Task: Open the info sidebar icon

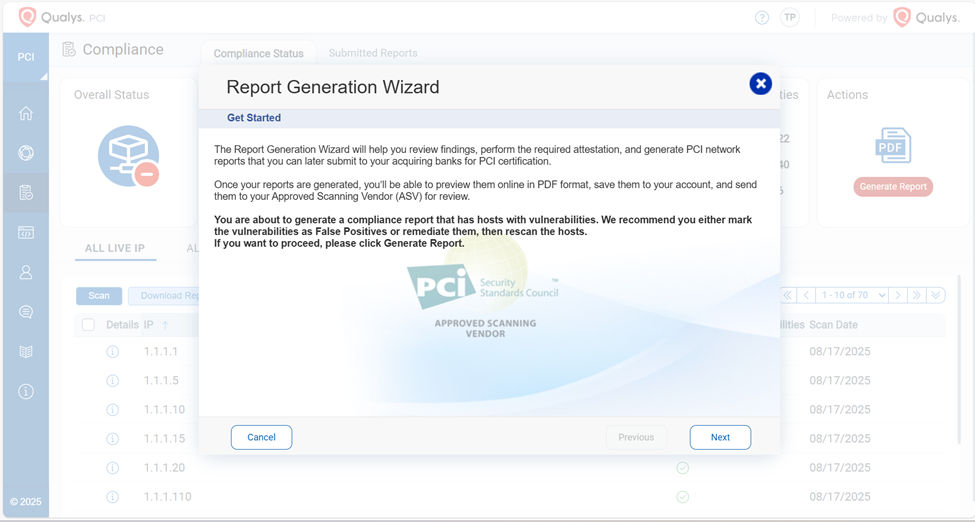Action: (x=25, y=391)
